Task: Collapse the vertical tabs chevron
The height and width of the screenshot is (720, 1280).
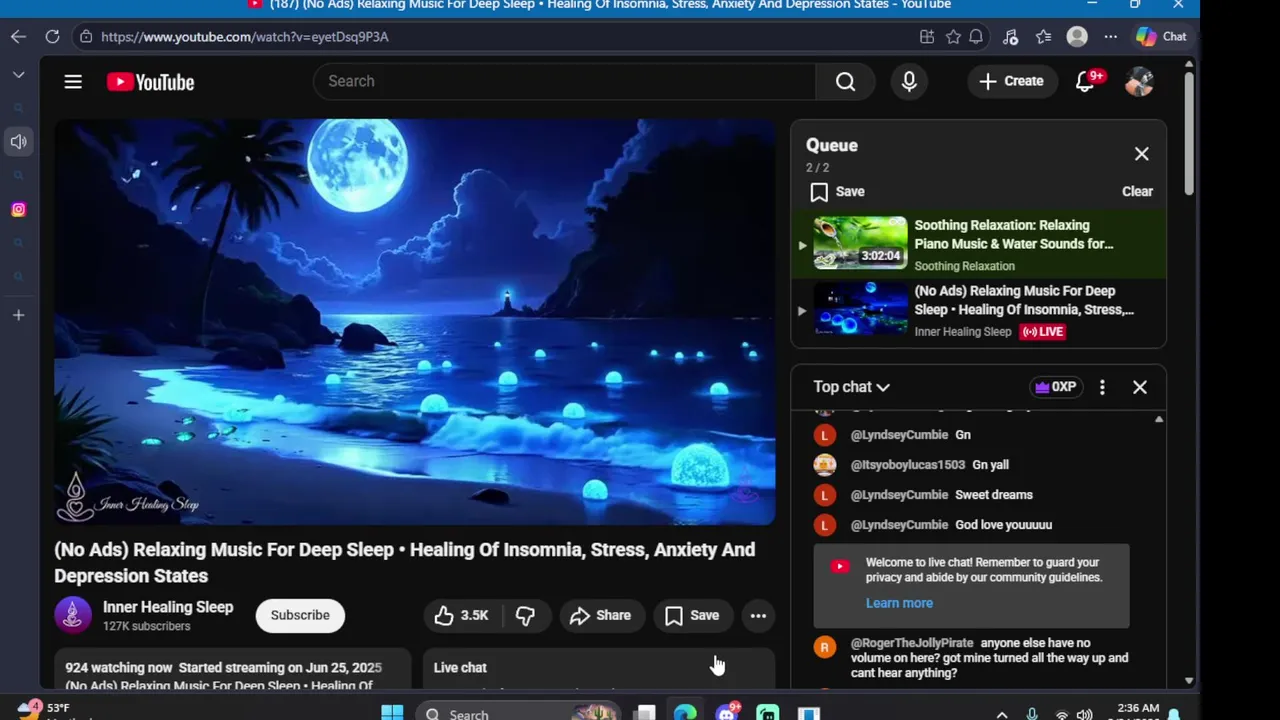Action: click(18, 75)
